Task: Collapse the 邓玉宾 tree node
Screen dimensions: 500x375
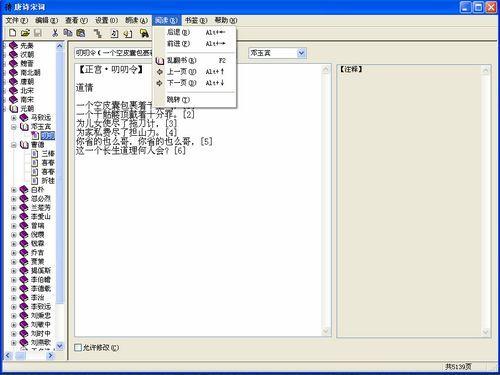Action: (x=14, y=127)
